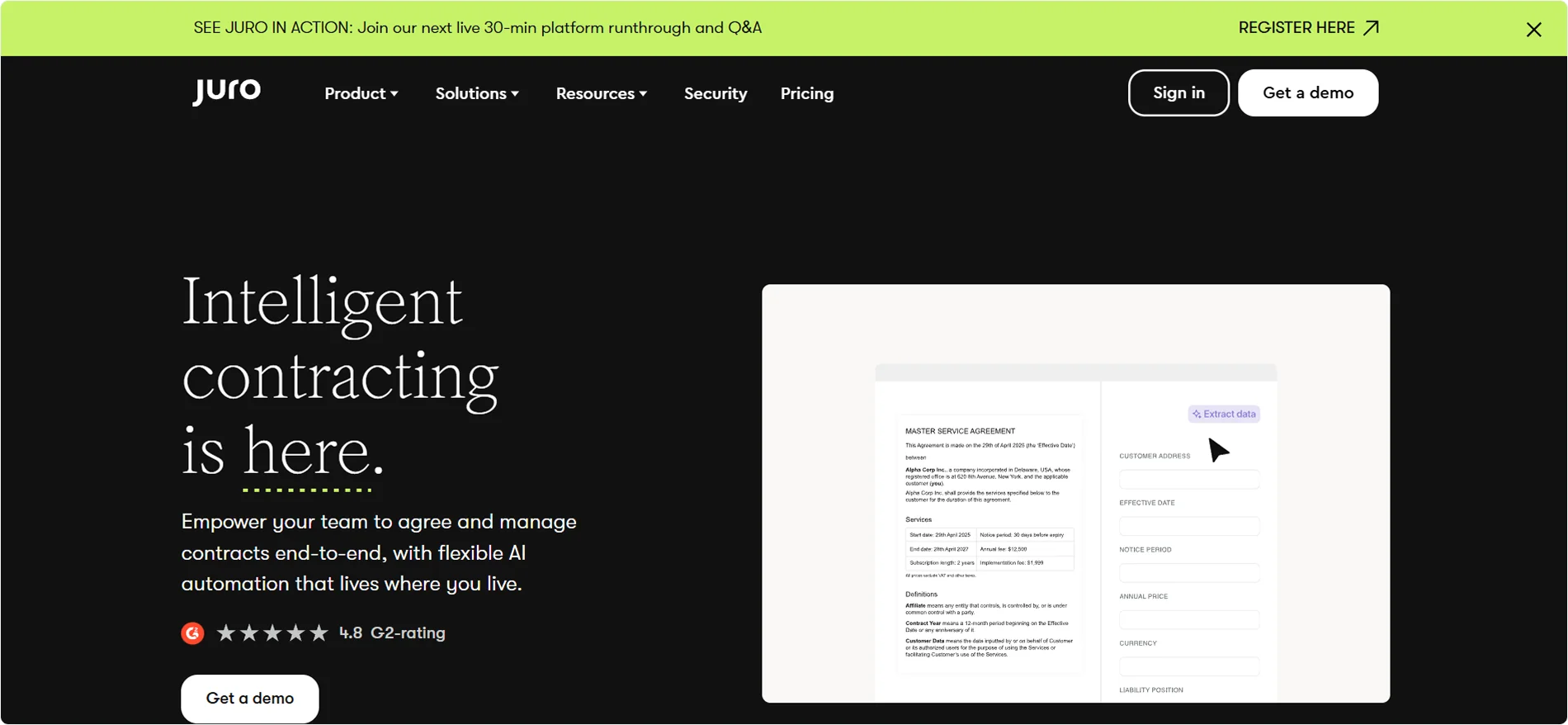Click the Extract data button
The width and height of the screenshot is (1568, 725).
(x=1224, y=415)
